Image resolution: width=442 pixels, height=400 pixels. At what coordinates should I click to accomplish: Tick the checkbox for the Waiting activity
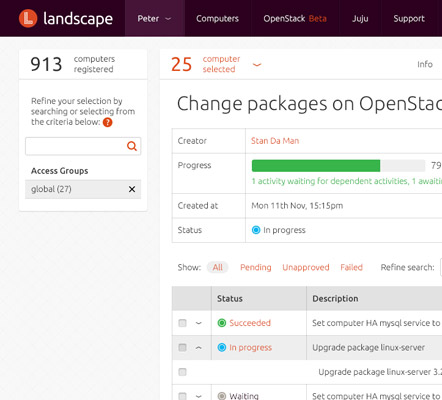(x=182, y=396)
